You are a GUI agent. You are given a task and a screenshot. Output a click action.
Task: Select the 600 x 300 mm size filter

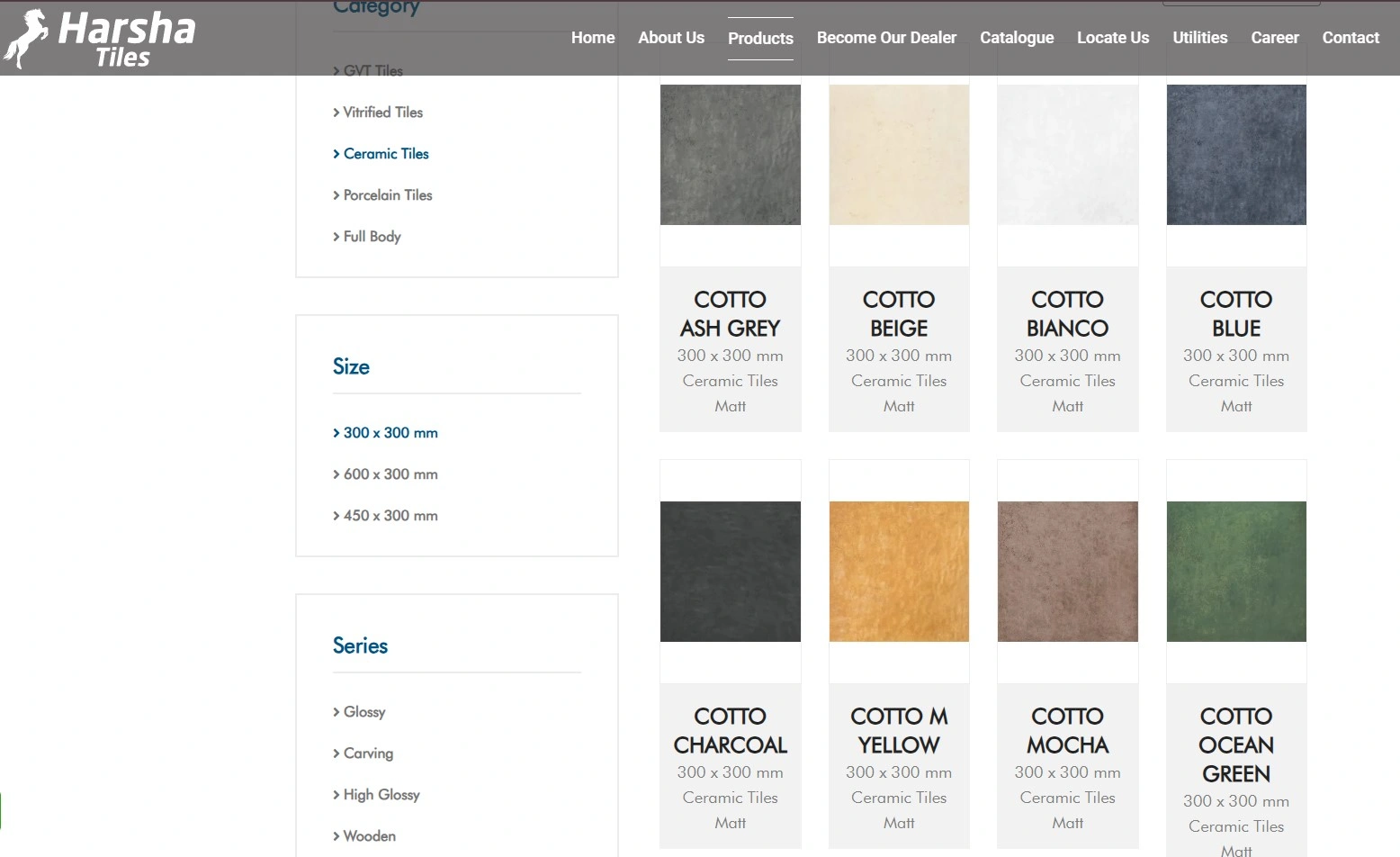click(385, 474)
